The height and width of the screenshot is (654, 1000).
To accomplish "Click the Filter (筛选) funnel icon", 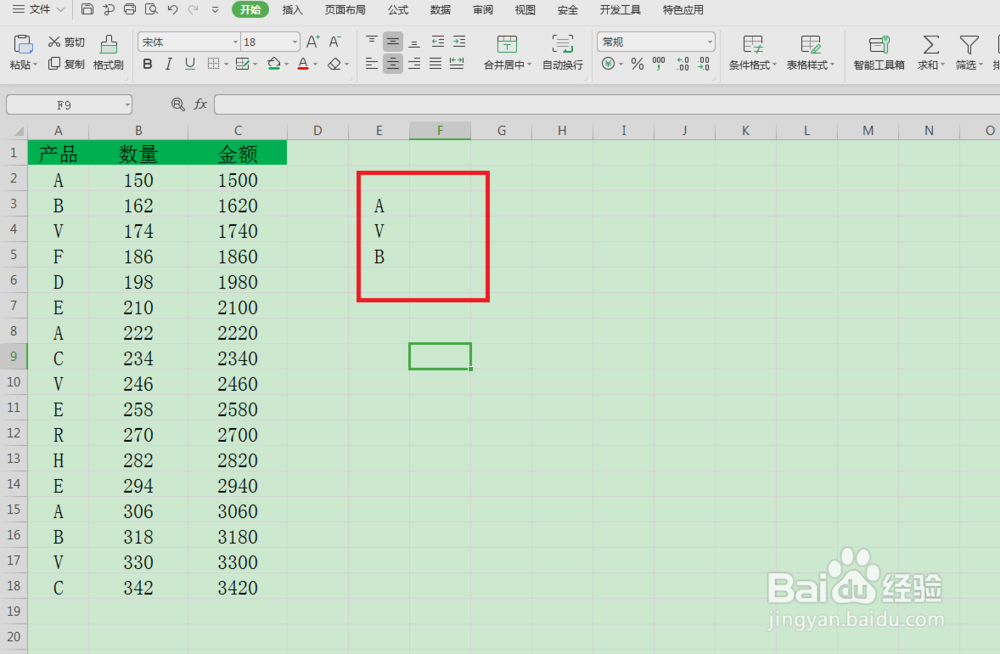I will click(969, 45).
